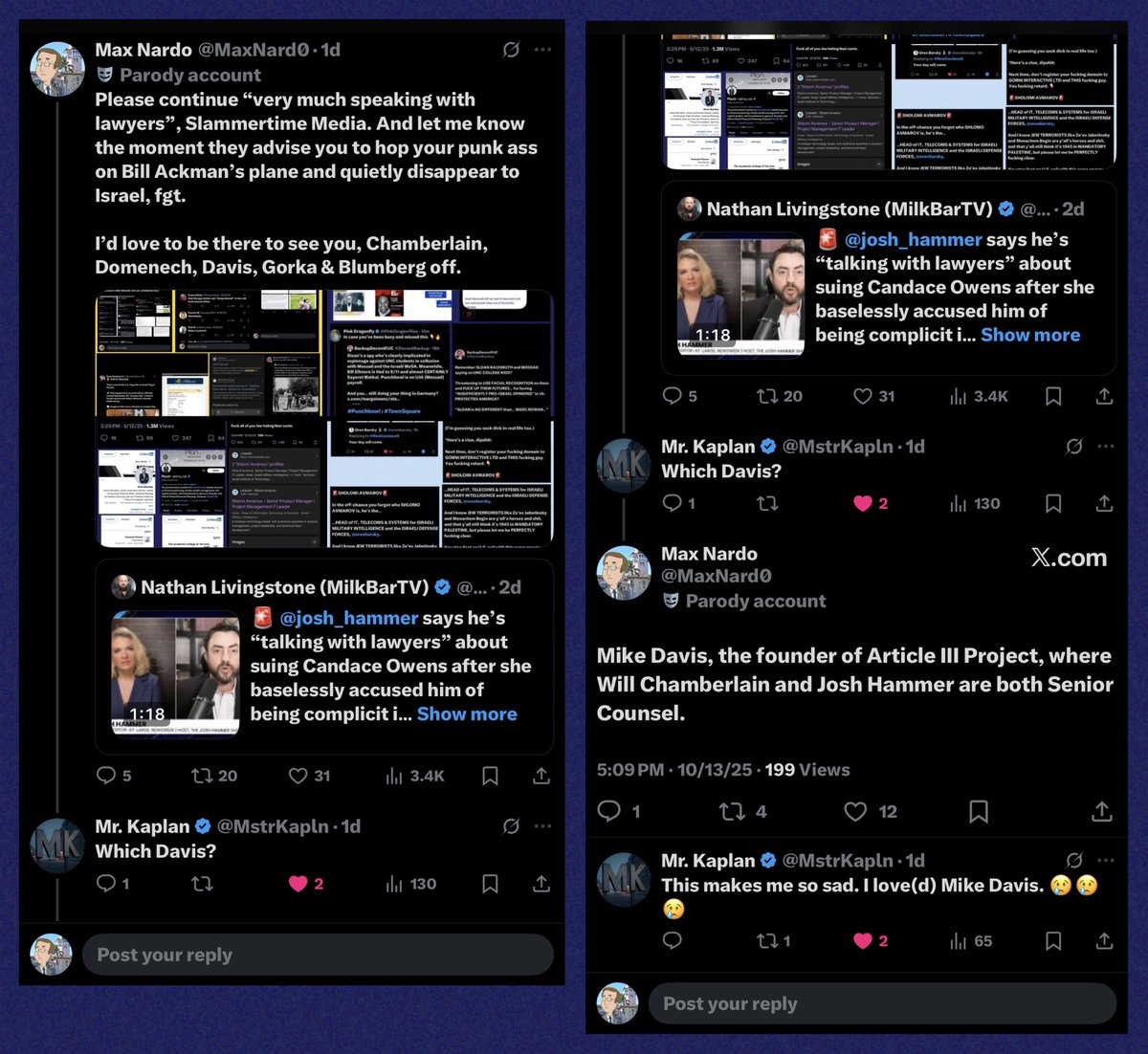
Task: Open Max Nardo's profile avatar in right detailed post
Action: tap(624, 573)
